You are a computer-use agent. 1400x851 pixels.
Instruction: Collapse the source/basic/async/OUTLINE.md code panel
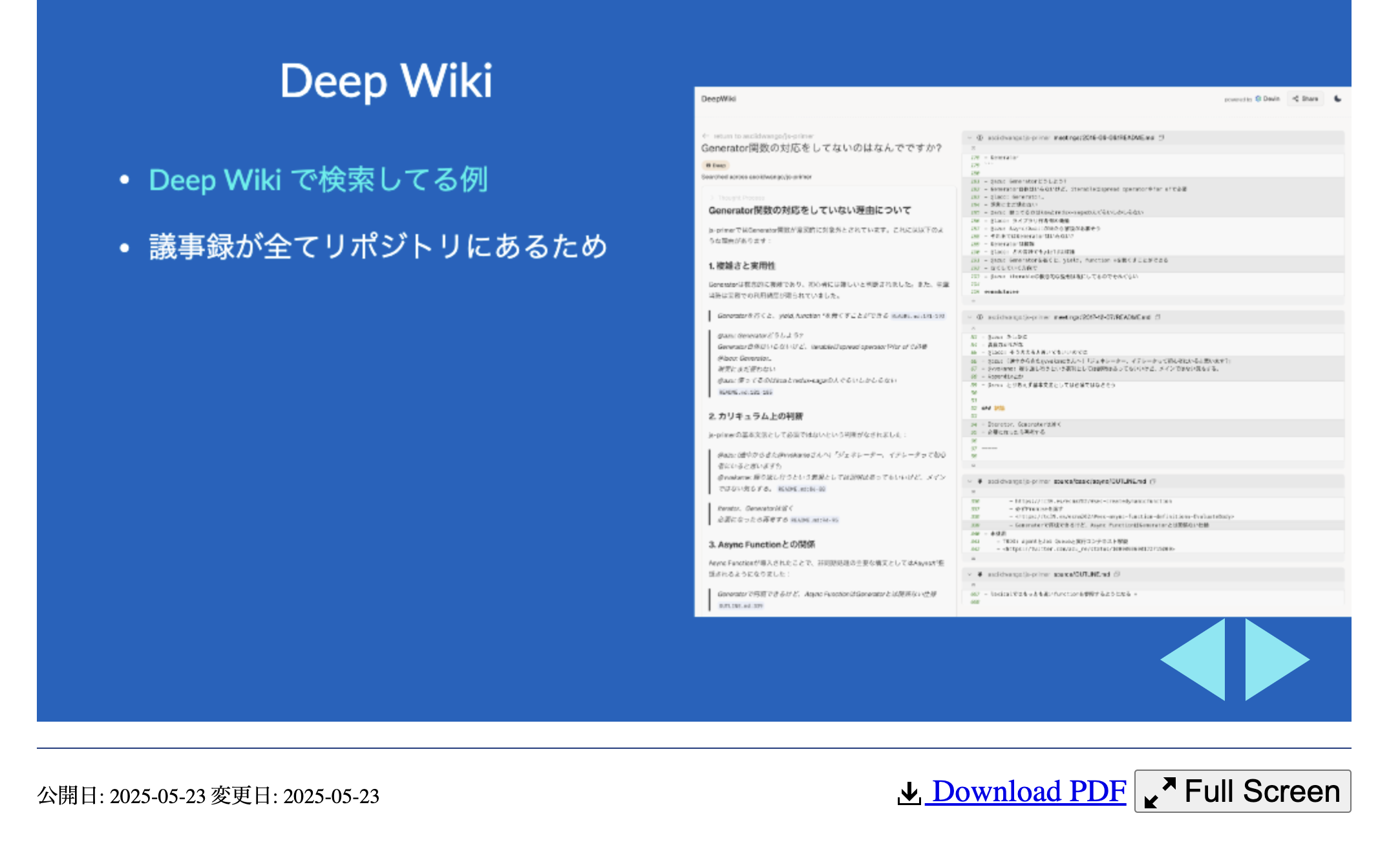[x=970, y=481]
